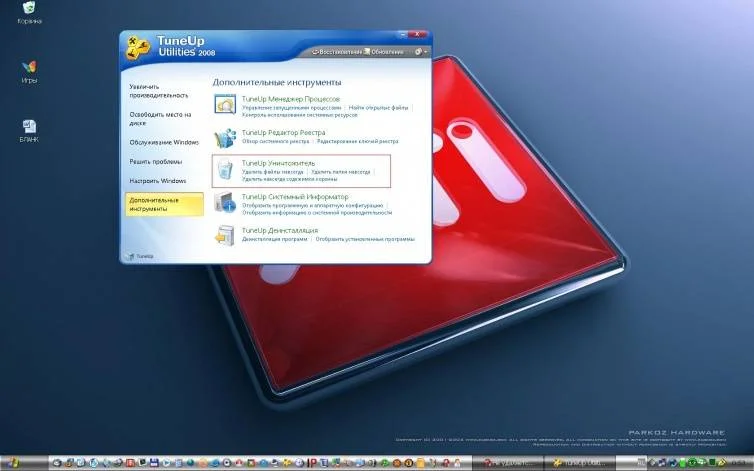This screenshot has height=471, width=754.
Task: Open the TuneUp Деинсталляция title link
Action: point(279,230)
